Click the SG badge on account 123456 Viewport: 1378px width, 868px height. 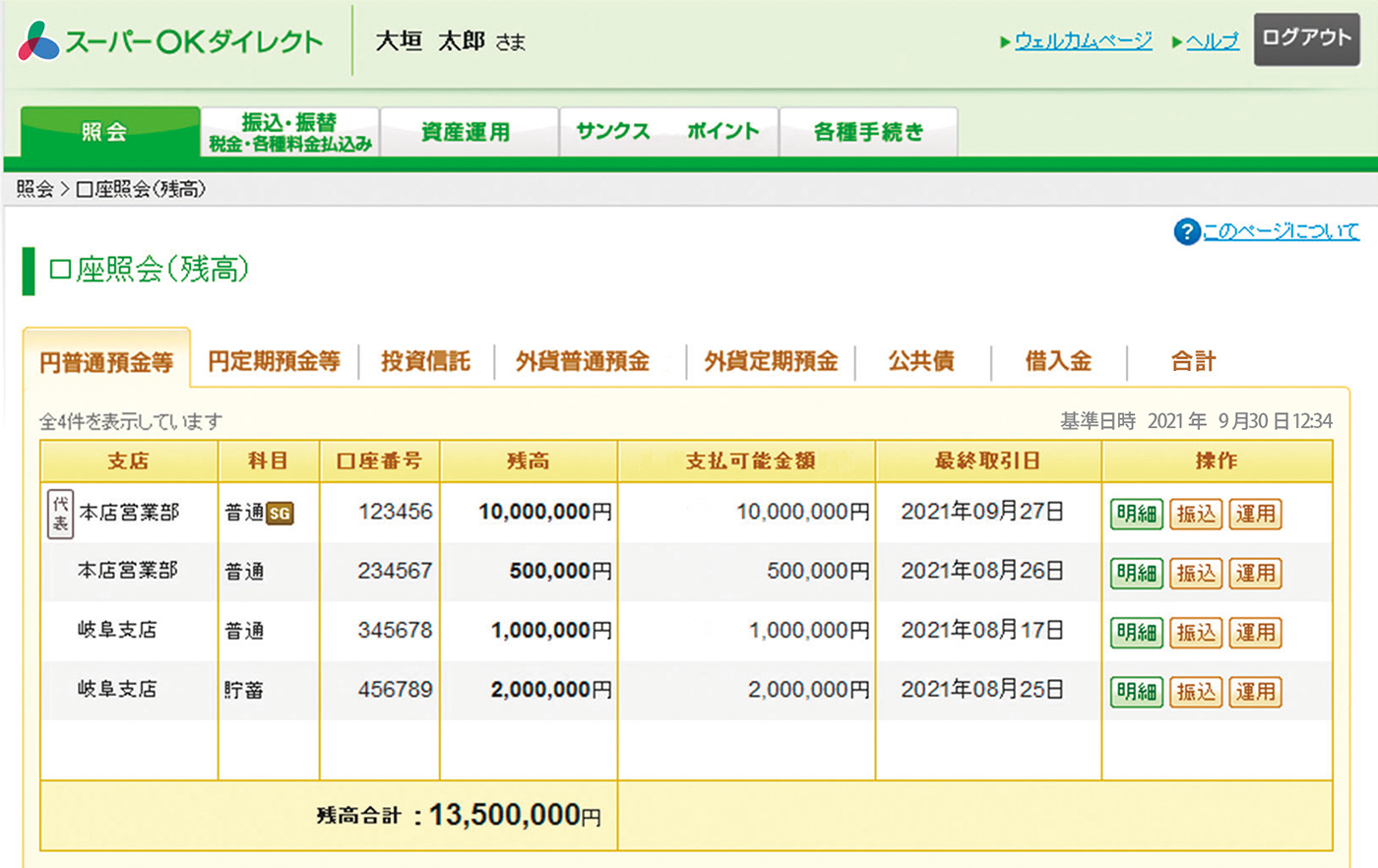point(280,514)
